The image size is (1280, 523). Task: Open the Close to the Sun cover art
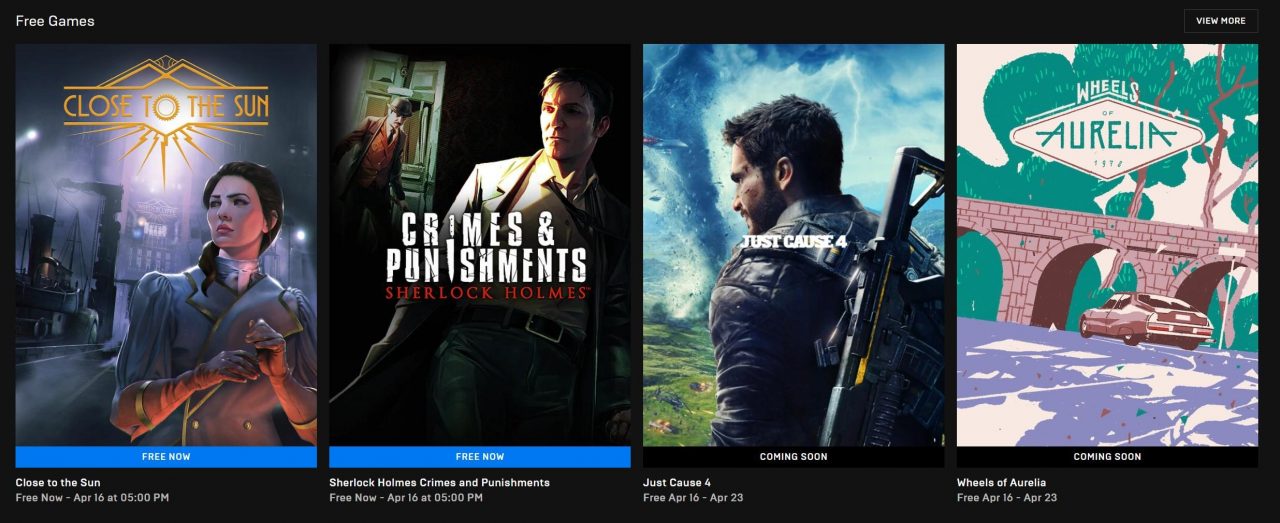166,245
